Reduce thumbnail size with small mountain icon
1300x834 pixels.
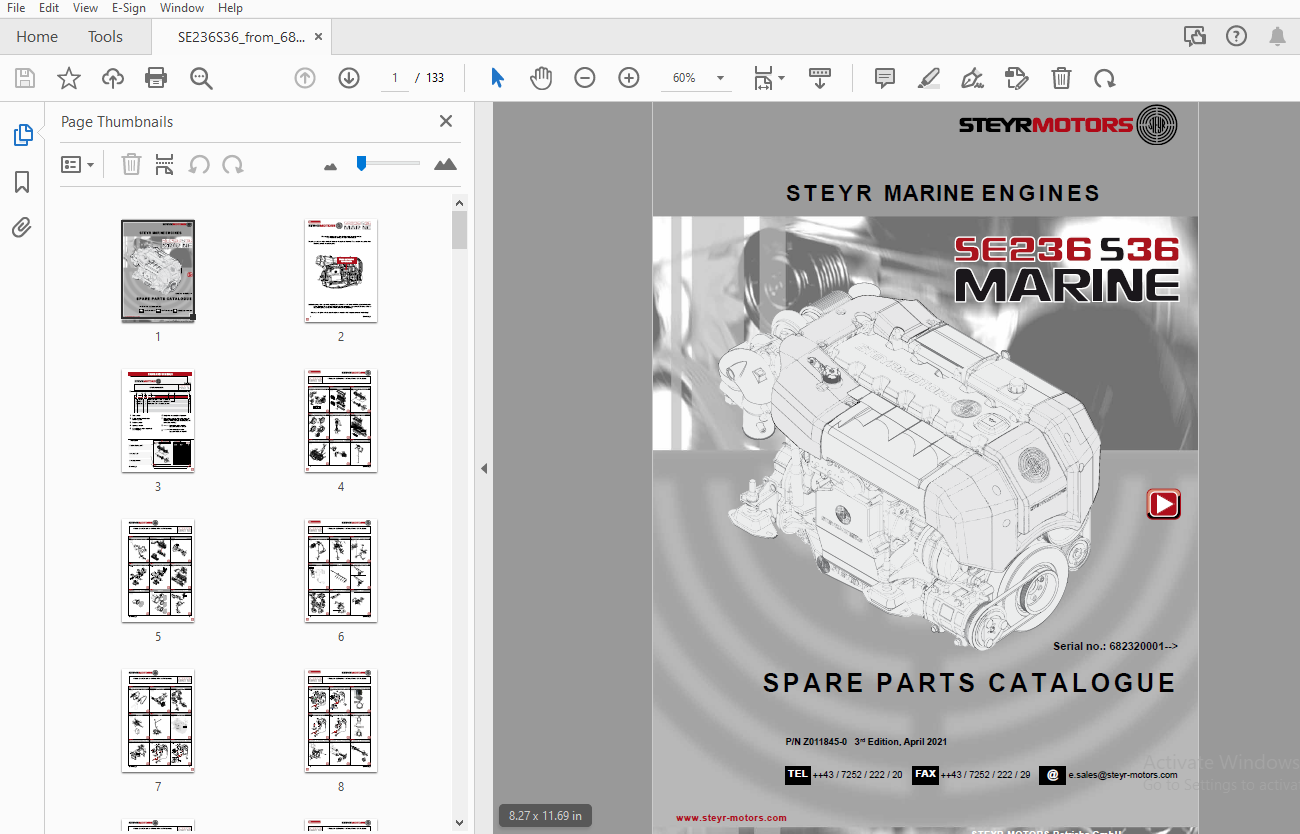click(331, 166)
